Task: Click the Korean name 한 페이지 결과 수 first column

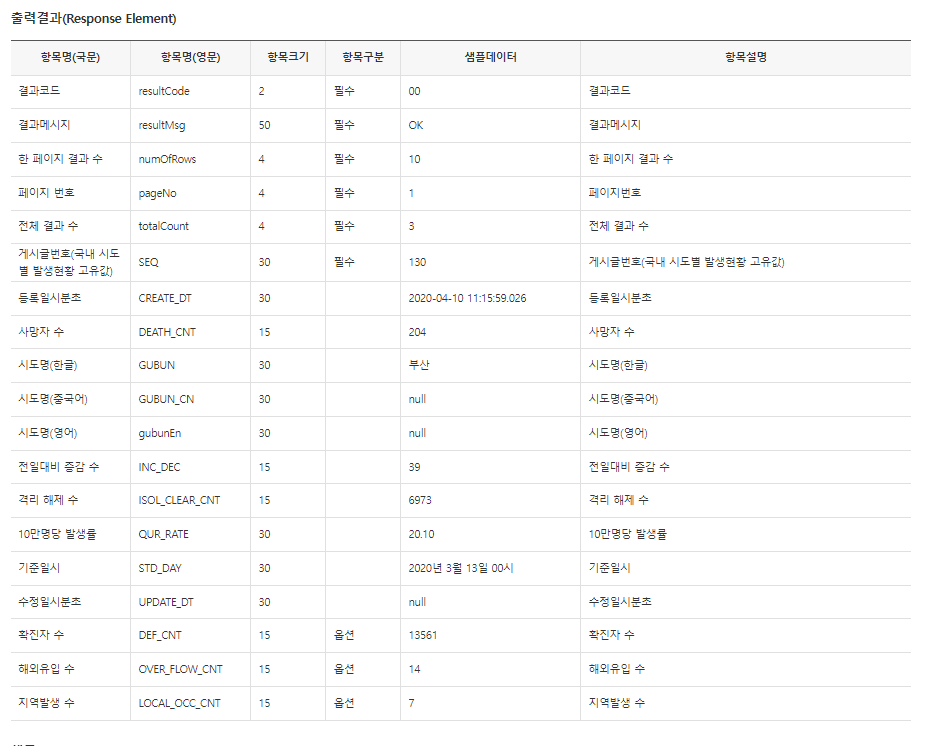Action: [61, 159]
